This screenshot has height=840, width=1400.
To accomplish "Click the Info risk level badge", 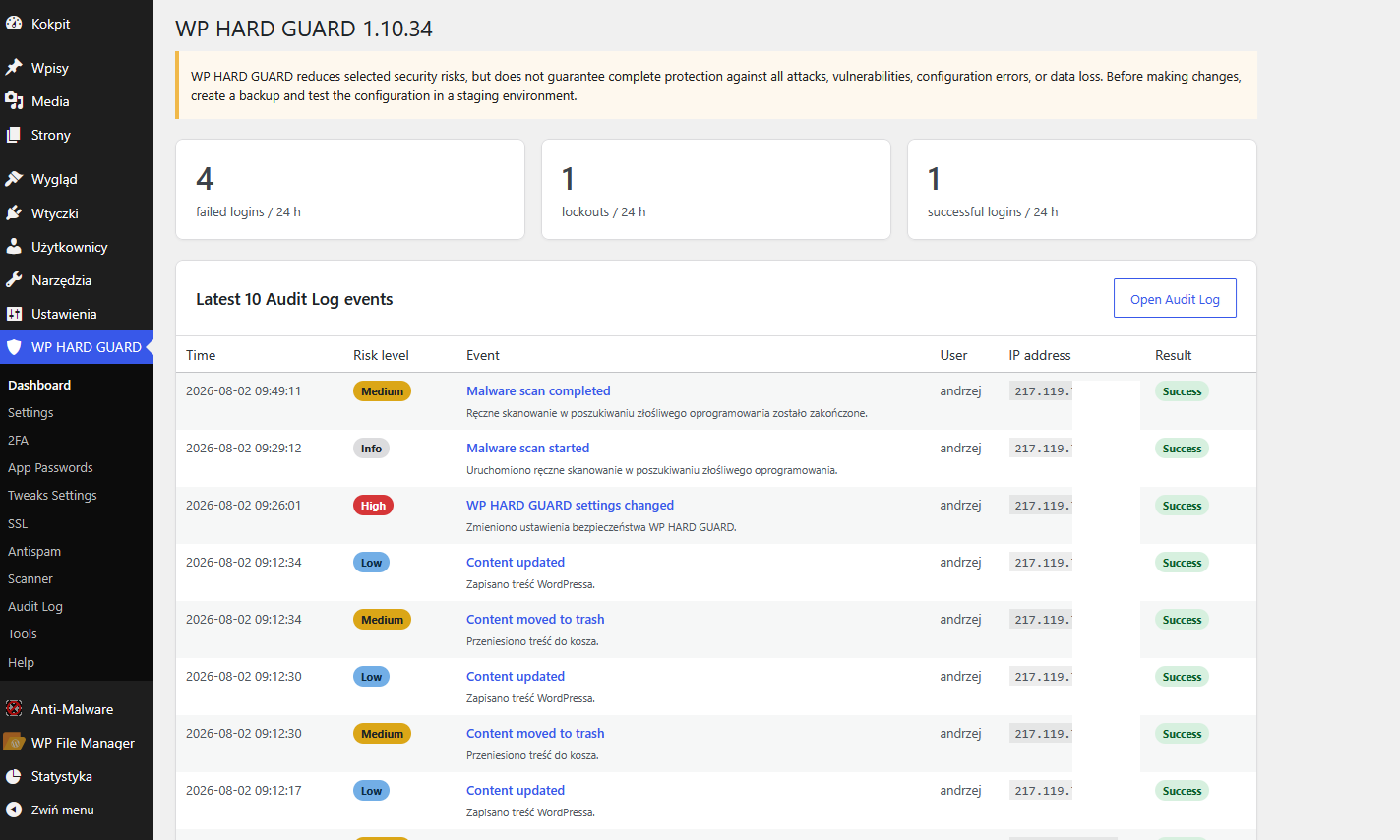I will pos(371,449).
